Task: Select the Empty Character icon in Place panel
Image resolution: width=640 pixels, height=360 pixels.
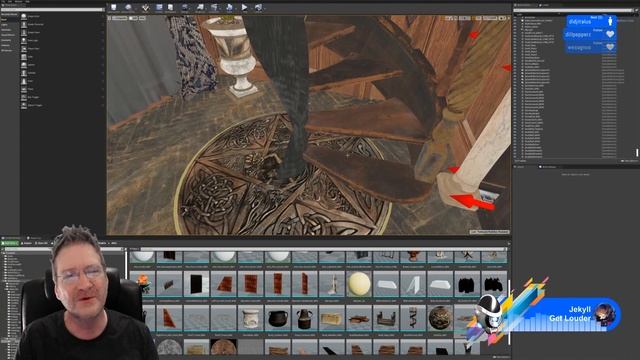Action: (24, 24)
